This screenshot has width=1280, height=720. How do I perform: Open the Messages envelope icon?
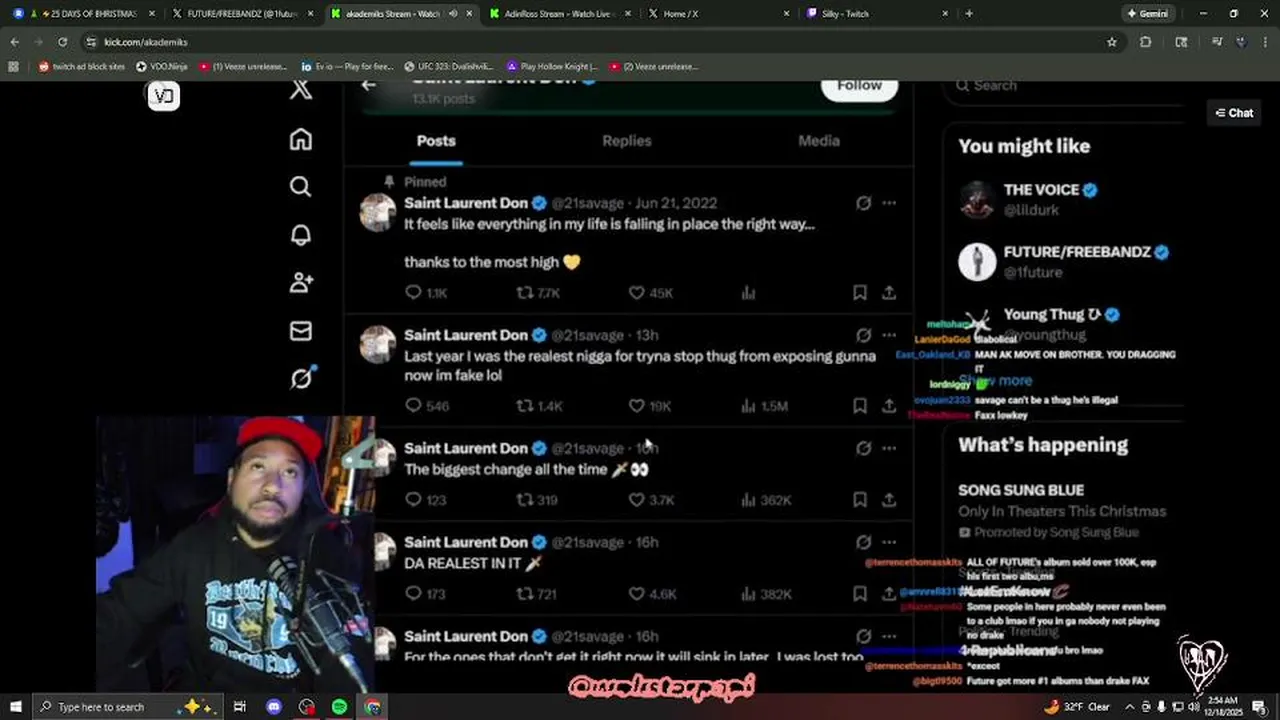click(301, 331)
